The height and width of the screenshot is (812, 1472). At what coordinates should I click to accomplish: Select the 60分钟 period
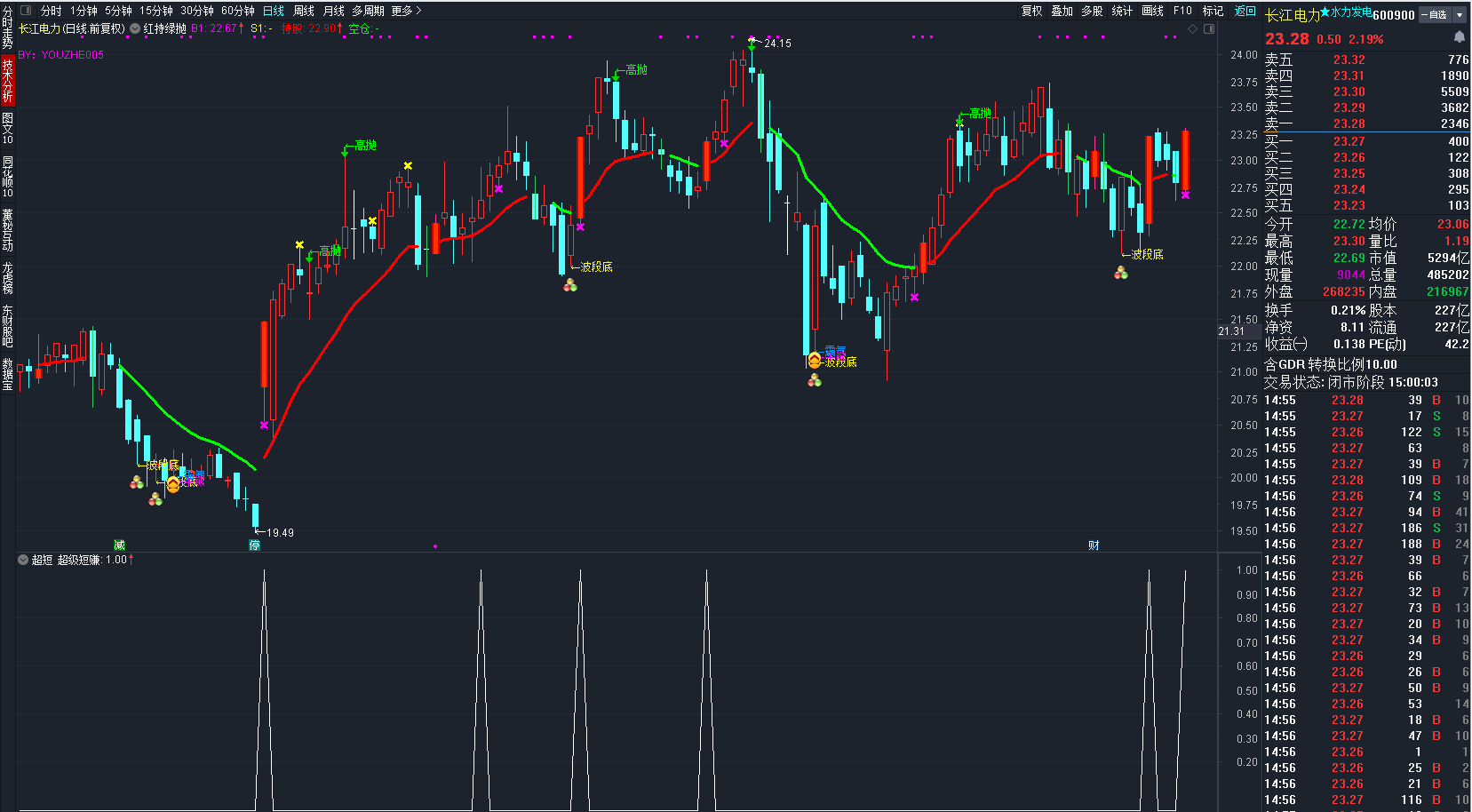pyautogui.click(x=237, y=11)
